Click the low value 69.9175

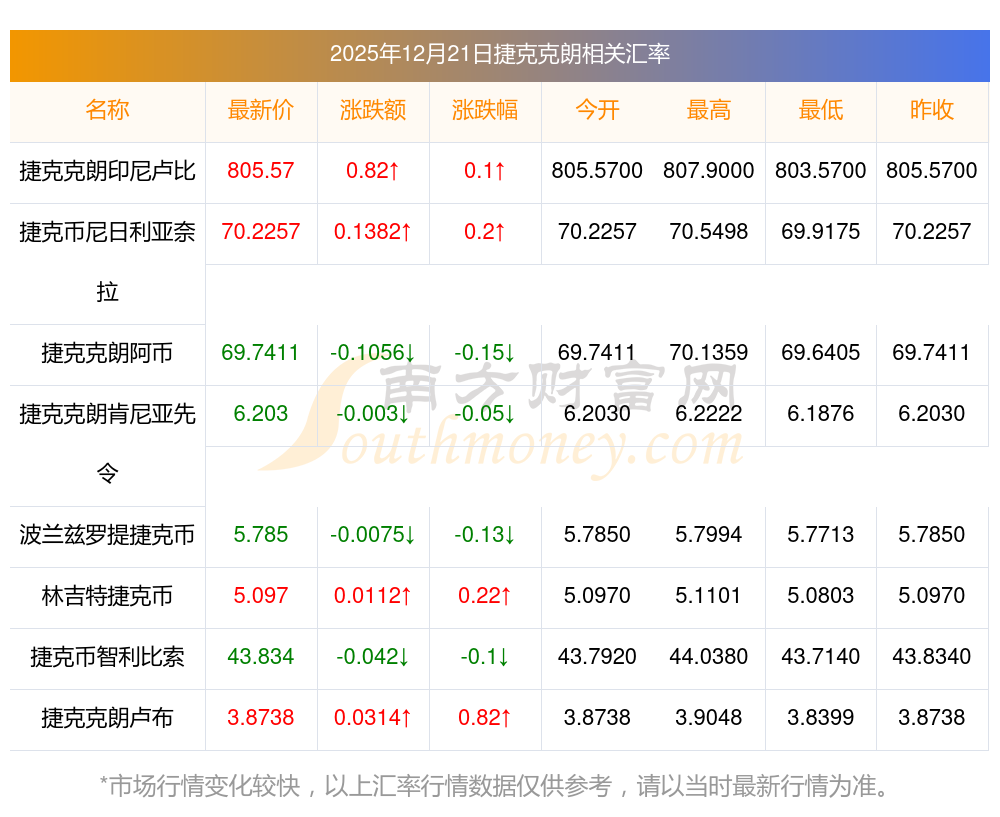coord(821,232)
